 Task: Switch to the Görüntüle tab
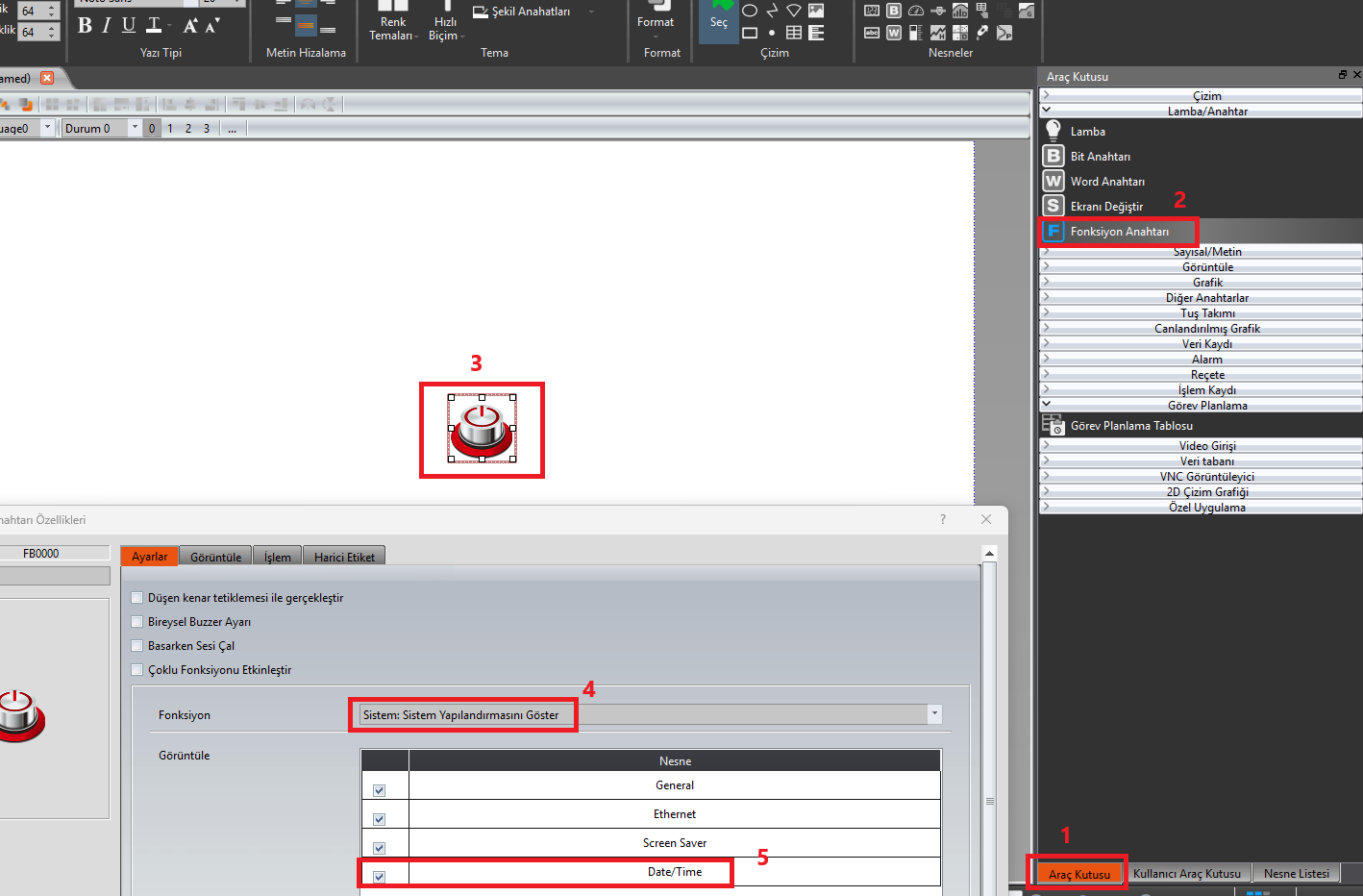tap(215, 557)
